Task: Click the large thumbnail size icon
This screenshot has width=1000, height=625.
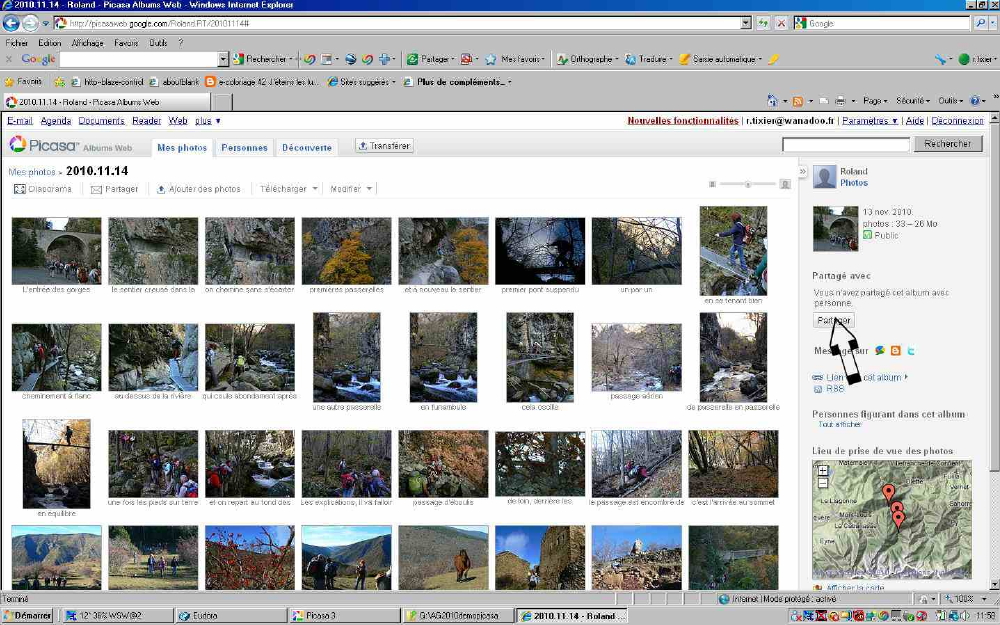Action: click(785, 184)
